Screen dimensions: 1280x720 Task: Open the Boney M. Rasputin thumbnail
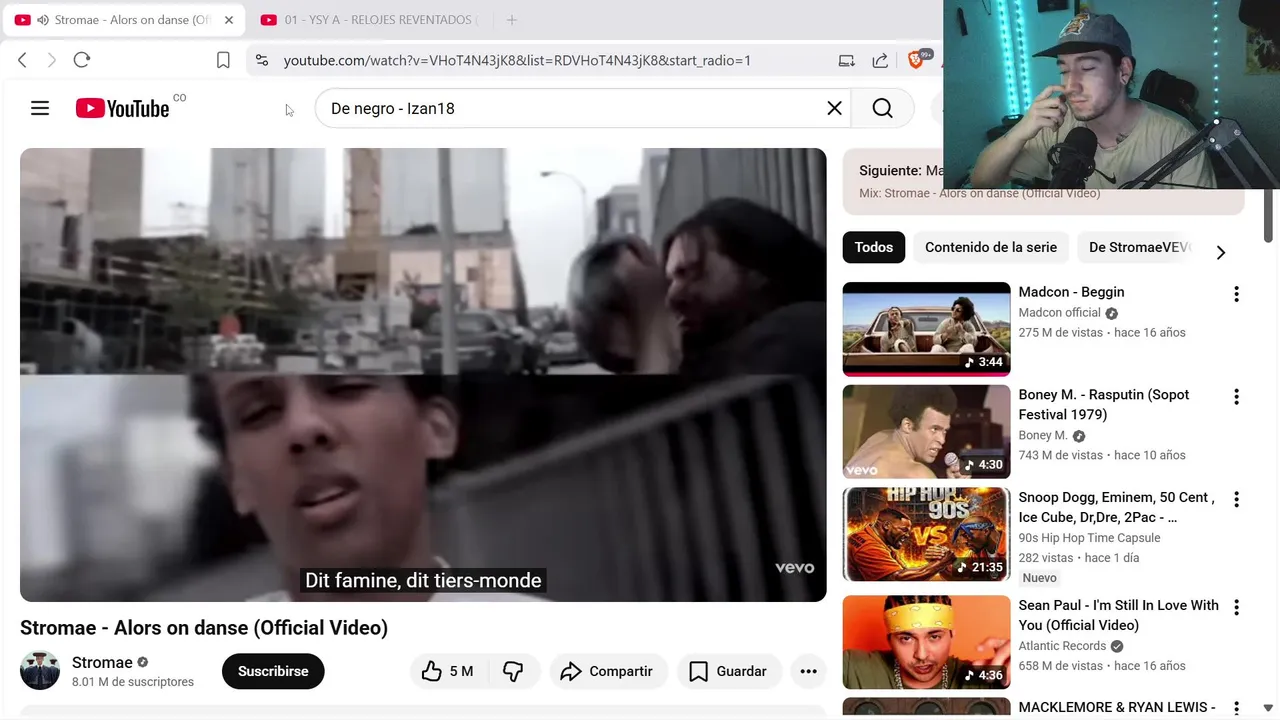(926, 432)
